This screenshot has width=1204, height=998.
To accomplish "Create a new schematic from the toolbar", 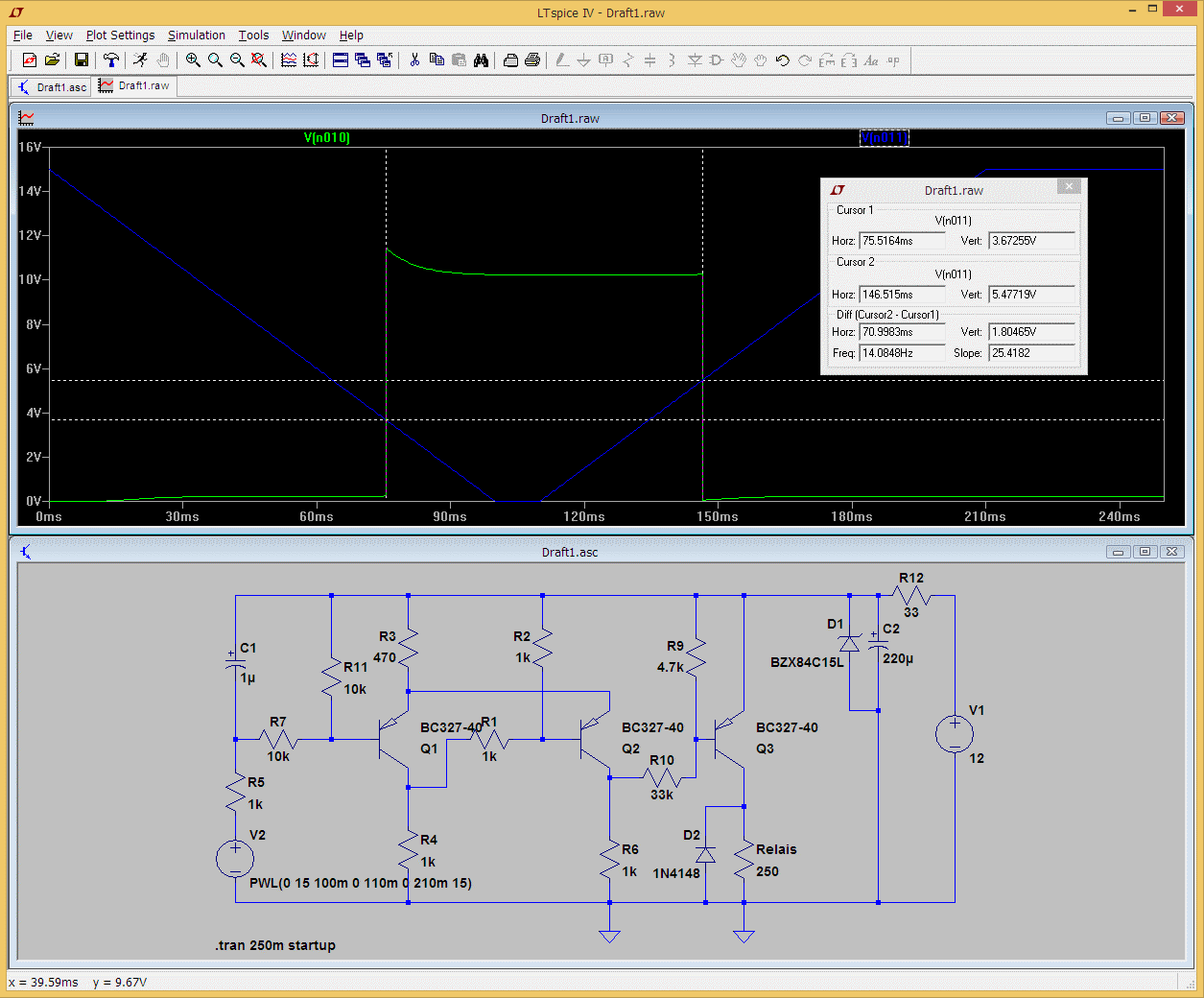I will pyautogui.click(x=30, y=59).
